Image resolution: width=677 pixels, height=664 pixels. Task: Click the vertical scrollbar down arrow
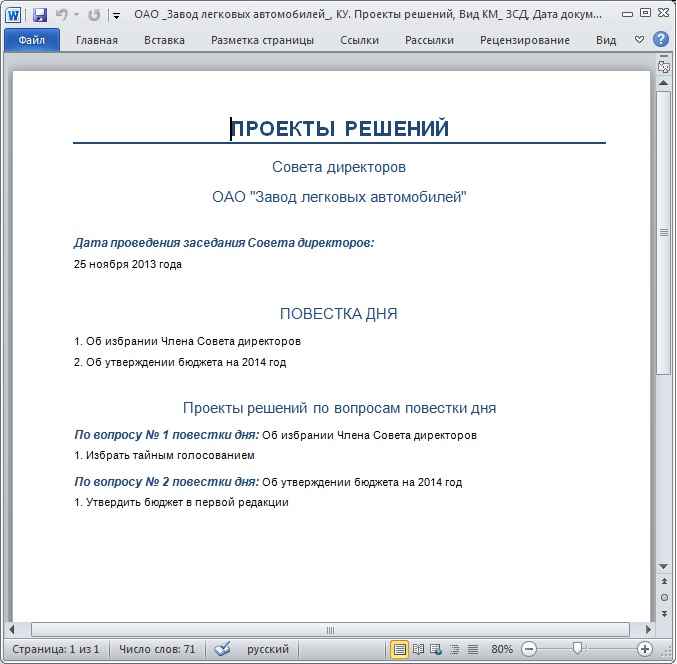pyautogui.click(x=664, y=566)
